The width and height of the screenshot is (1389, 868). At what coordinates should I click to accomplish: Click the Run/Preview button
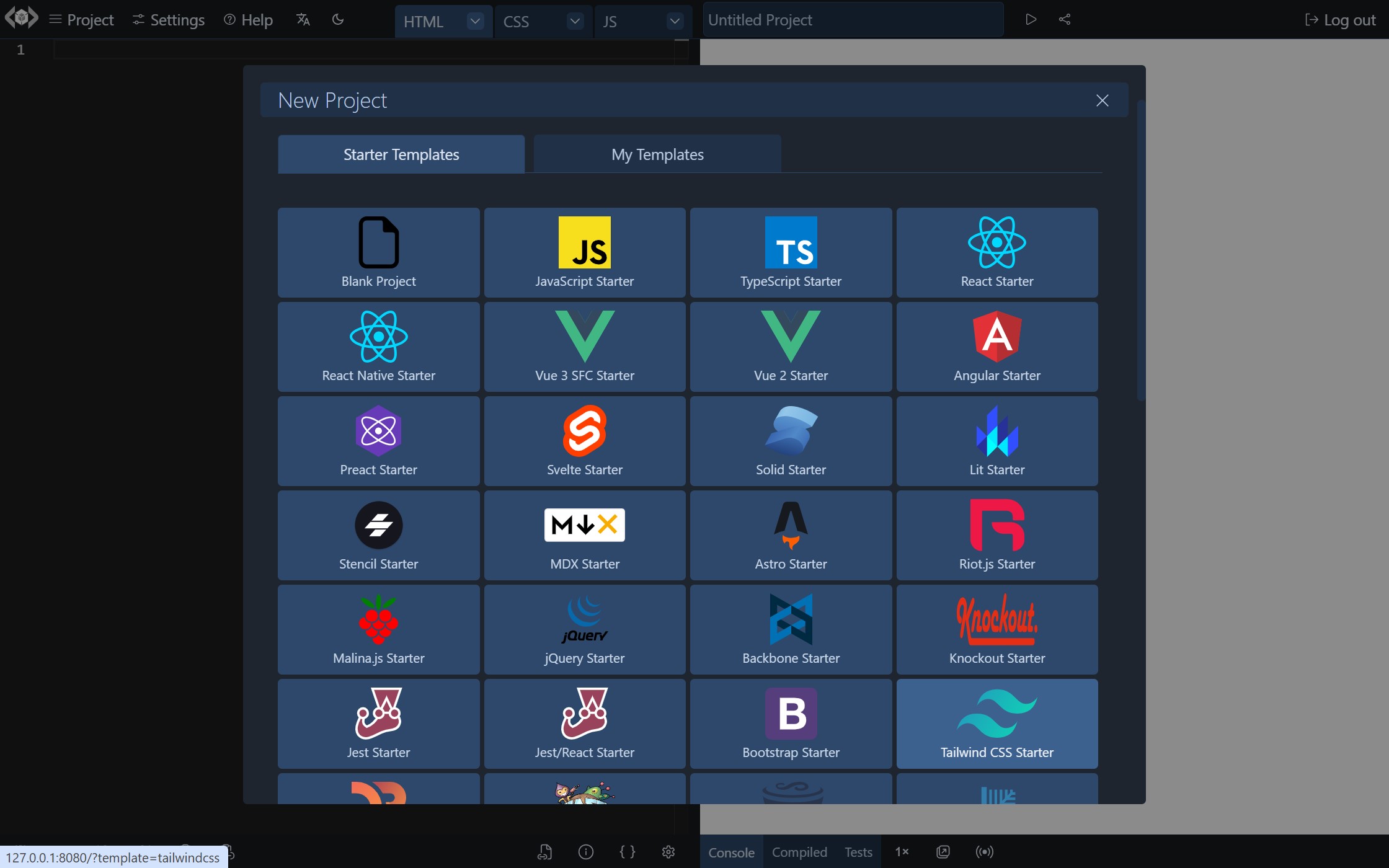click(1031, 19)
